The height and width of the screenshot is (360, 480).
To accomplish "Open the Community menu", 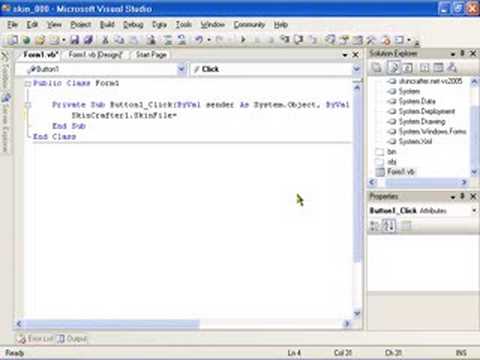I will coord(249,25).
